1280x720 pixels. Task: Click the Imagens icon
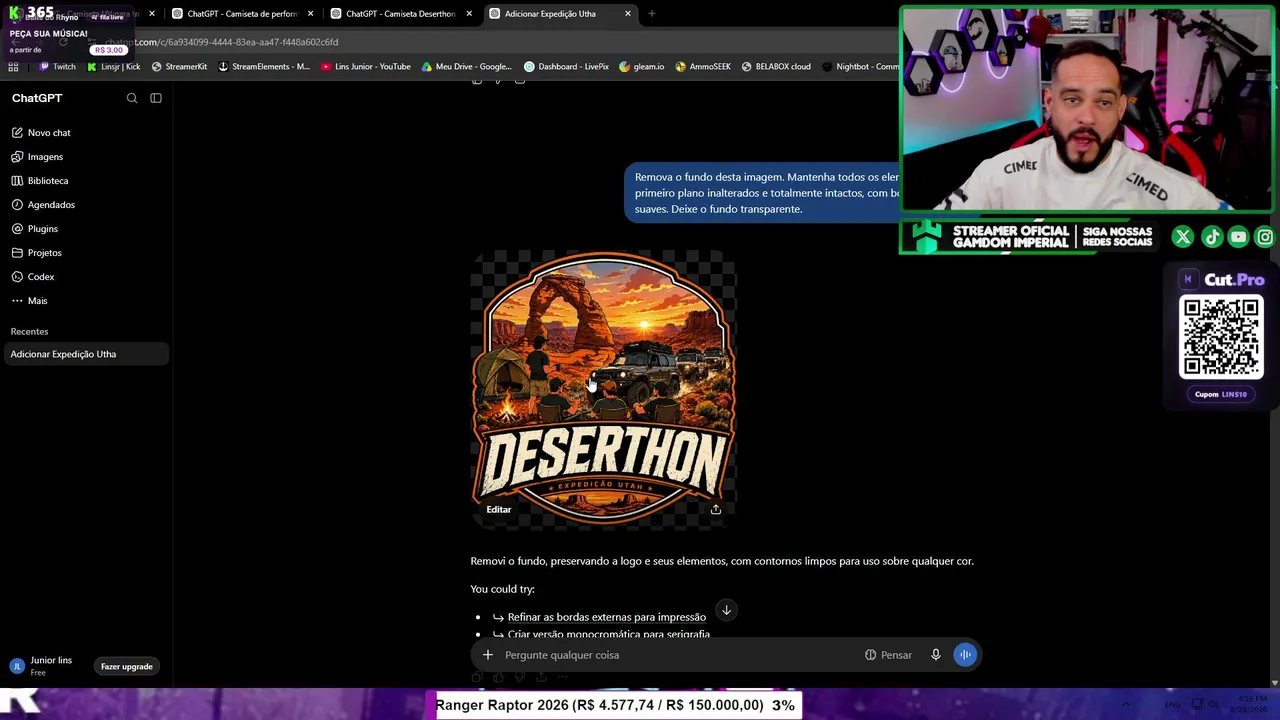point(17,157)
